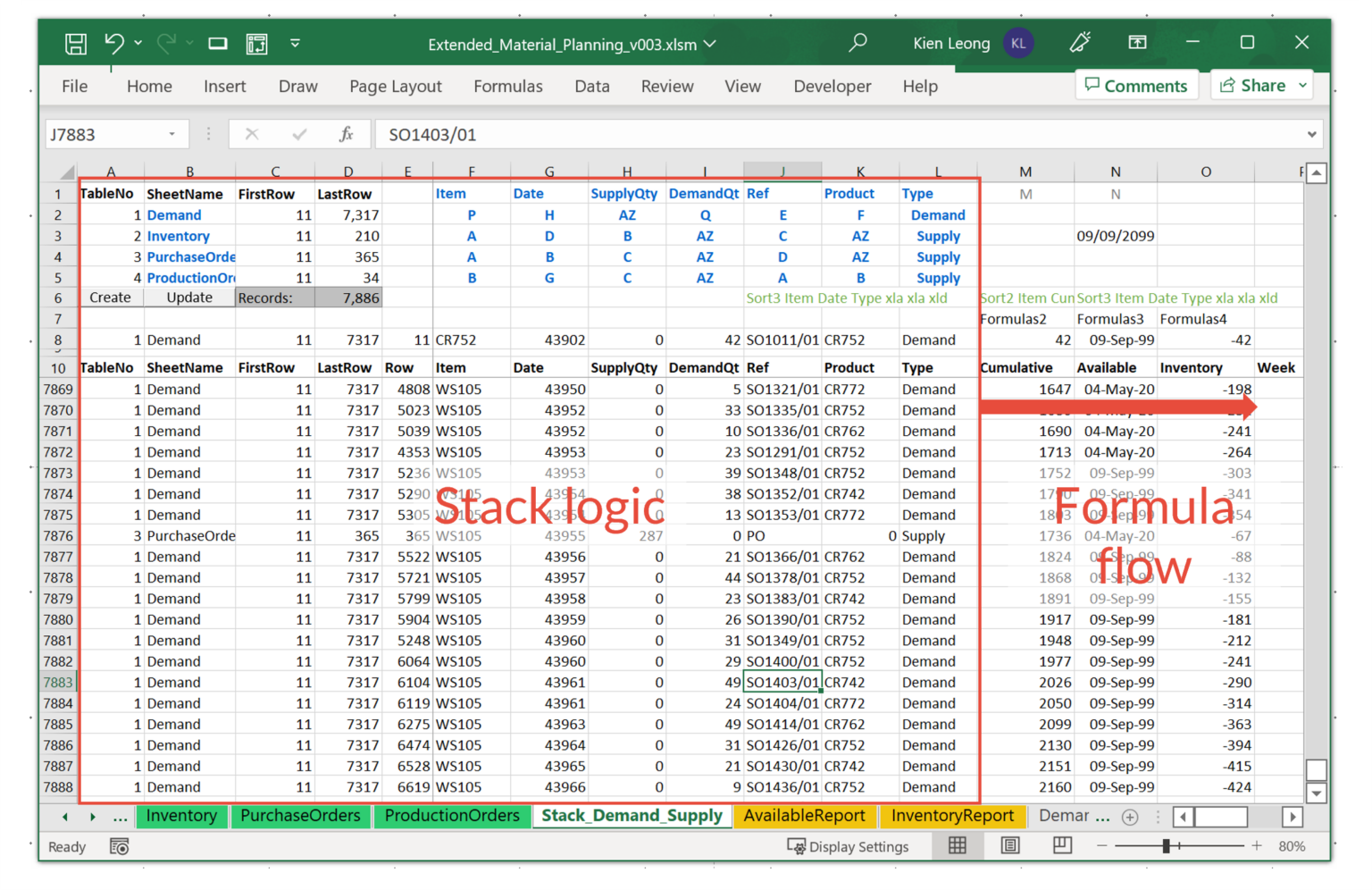Open the Name Box dropdown

click(x=171, y=134)
